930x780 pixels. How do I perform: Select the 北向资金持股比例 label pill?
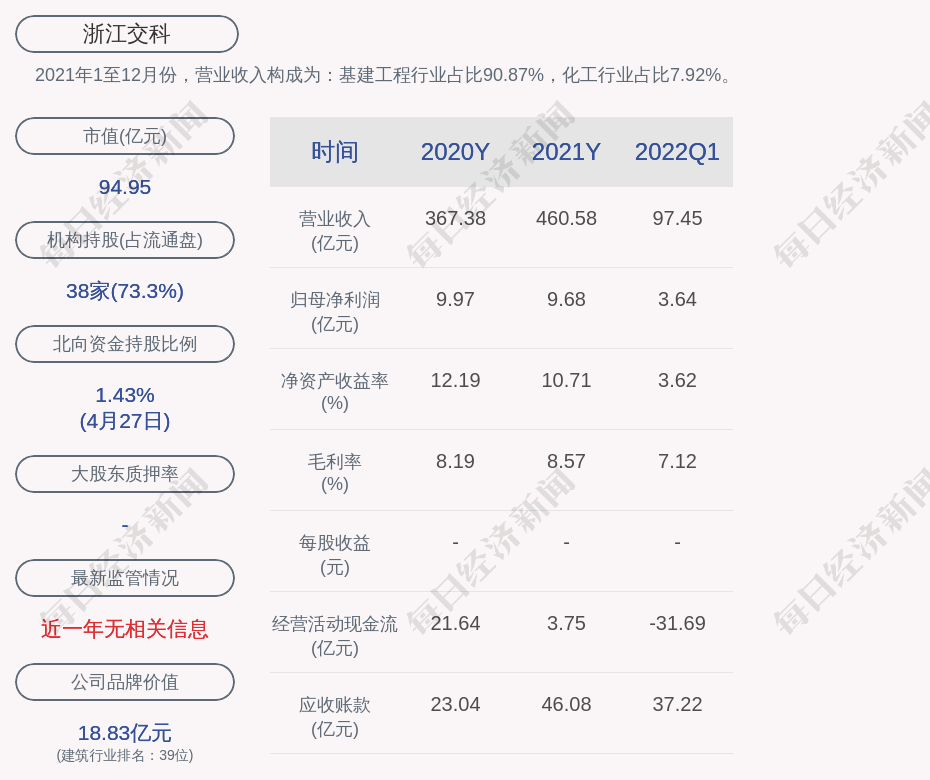(x=125, y=344)
